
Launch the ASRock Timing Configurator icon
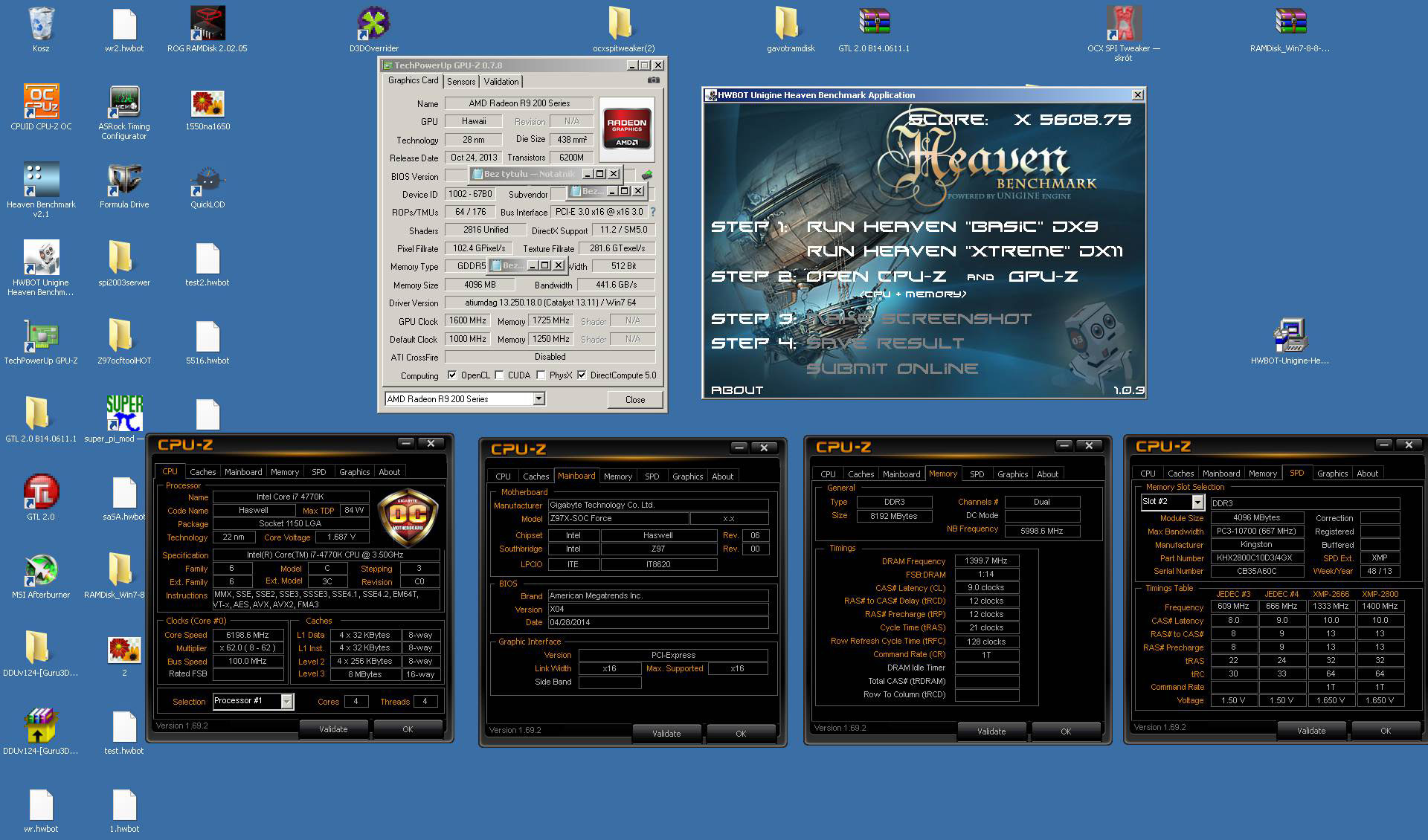click(x=124, y=103)
